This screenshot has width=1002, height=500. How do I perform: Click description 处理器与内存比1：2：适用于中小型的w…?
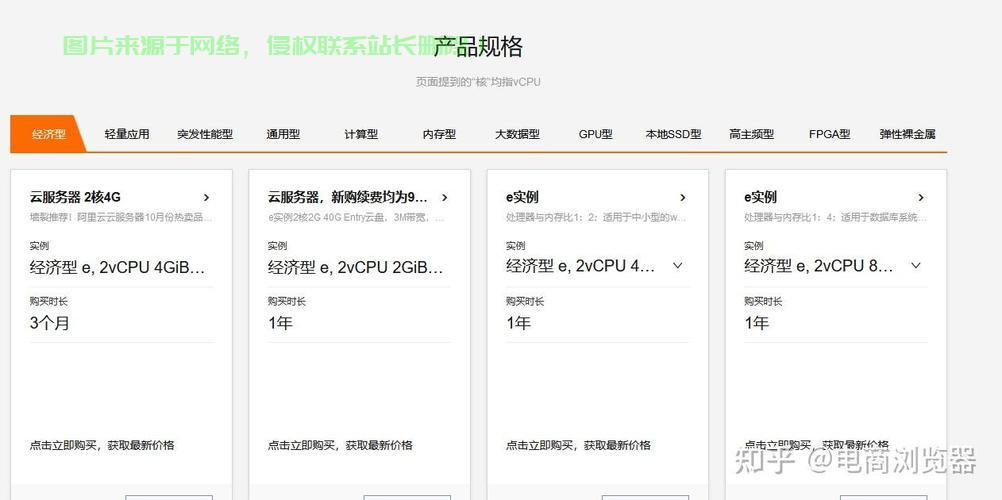[596, 217]
